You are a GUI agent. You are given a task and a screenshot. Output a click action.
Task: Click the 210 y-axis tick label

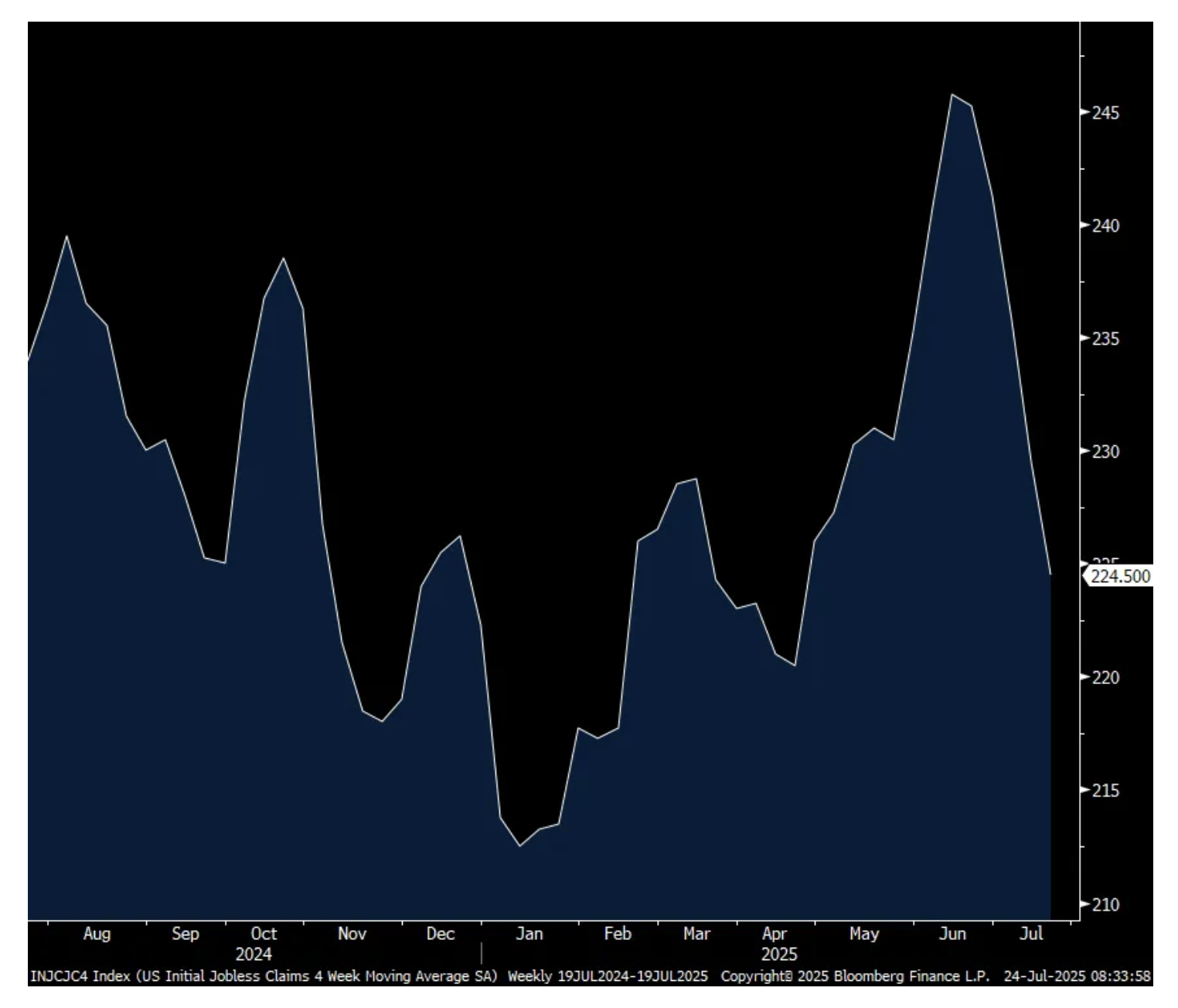1105,904
